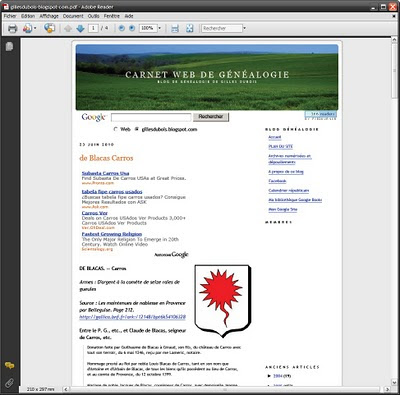Open Comments panel icon in left sidebar
The height and width of the screenshot is (395, 400).
click(x=10, y=366)
